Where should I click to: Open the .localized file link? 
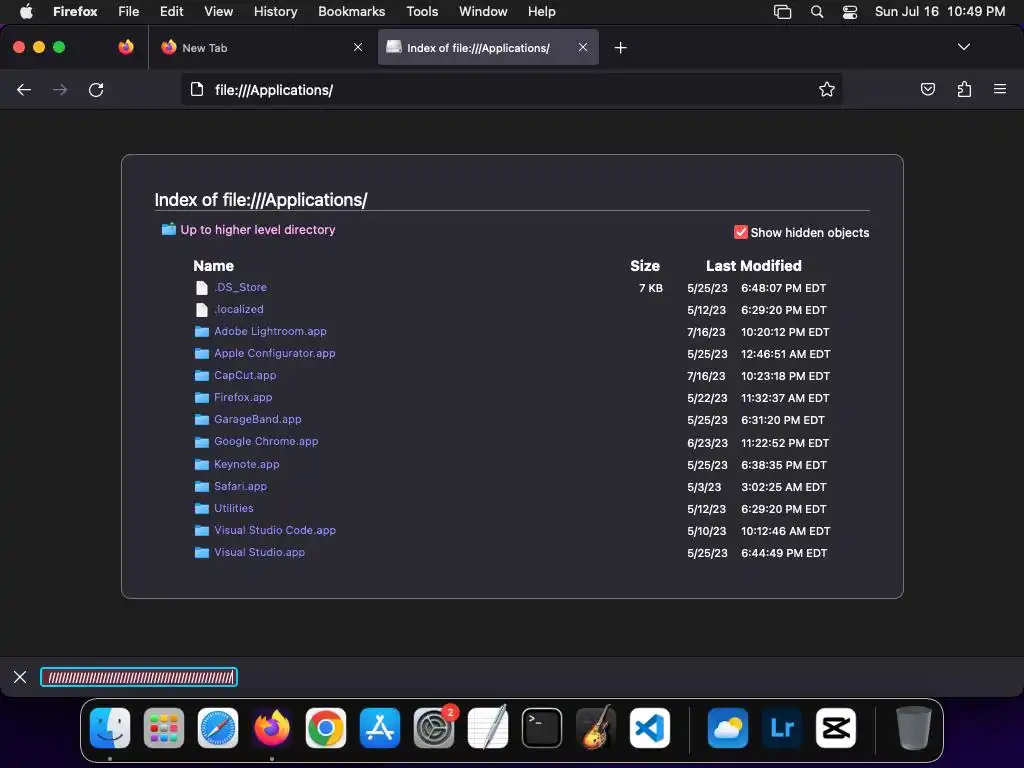[239, 310]
